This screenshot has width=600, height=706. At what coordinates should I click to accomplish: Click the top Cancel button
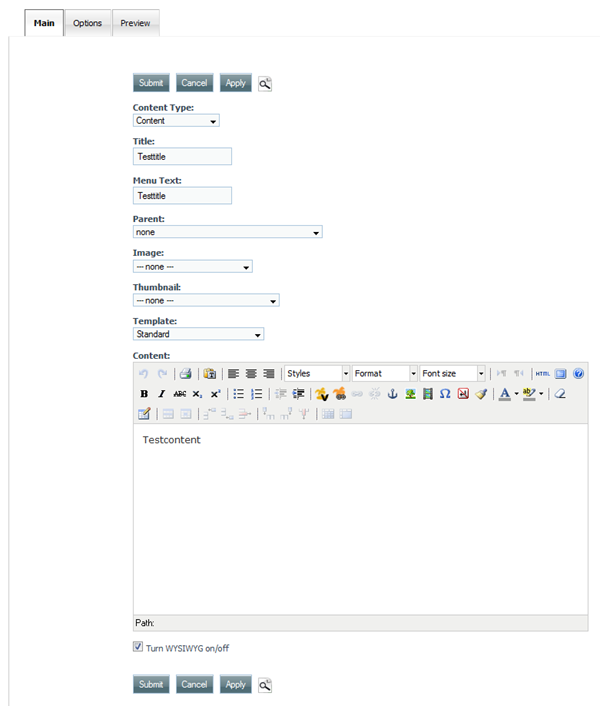[x=194, y=83]
